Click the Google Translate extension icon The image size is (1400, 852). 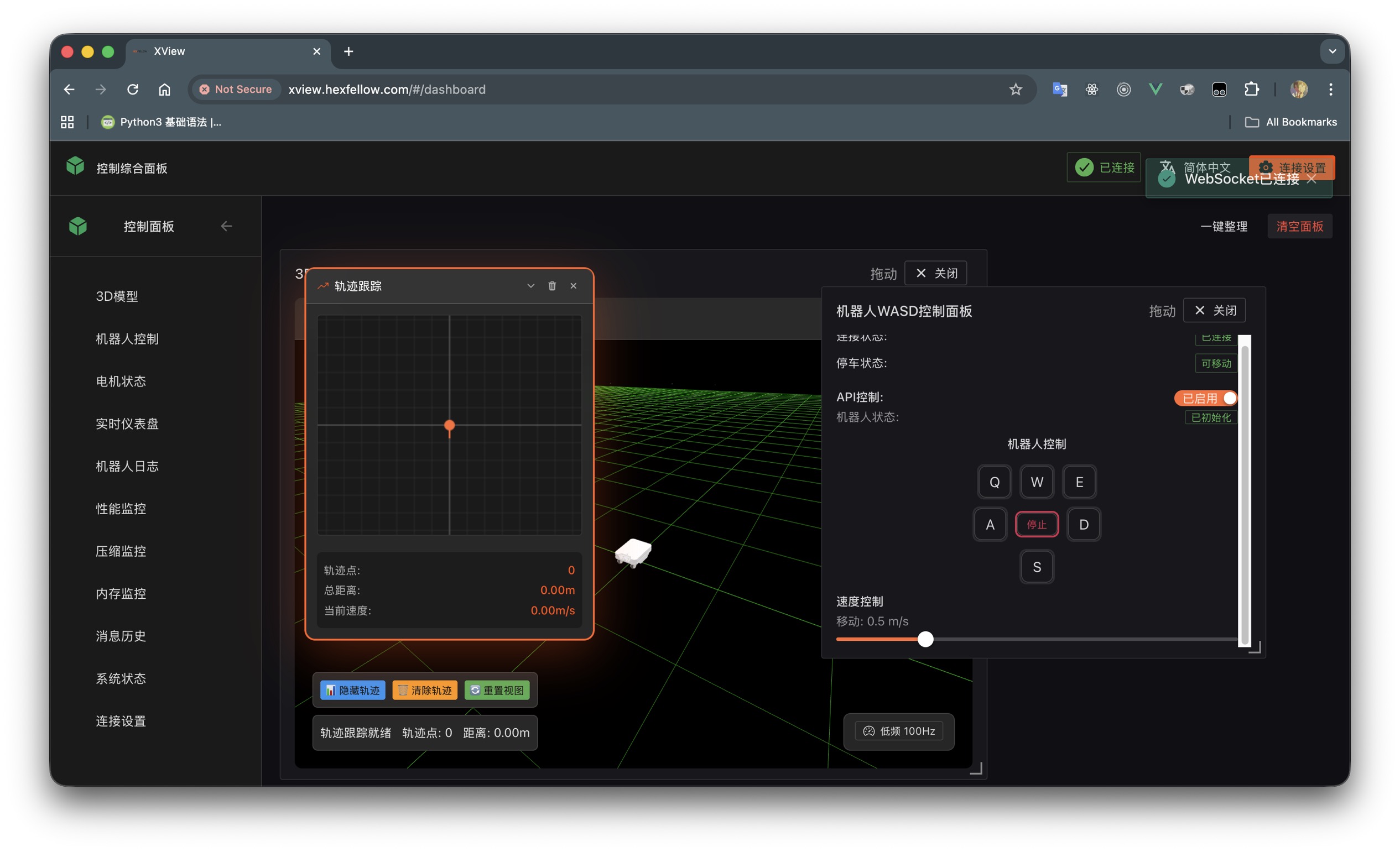(1060, 89)
